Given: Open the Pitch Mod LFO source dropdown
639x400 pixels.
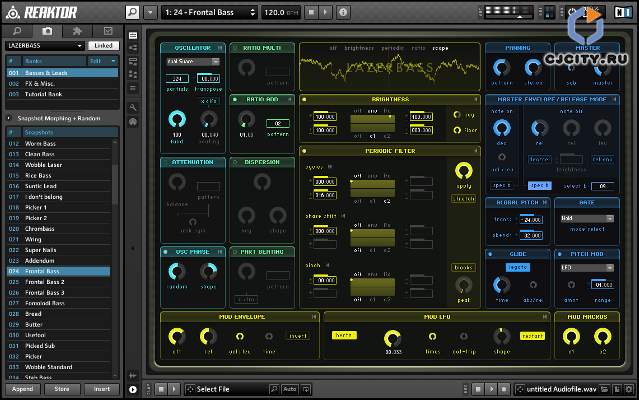Looking at the screenshot, I should coord(587,268).
